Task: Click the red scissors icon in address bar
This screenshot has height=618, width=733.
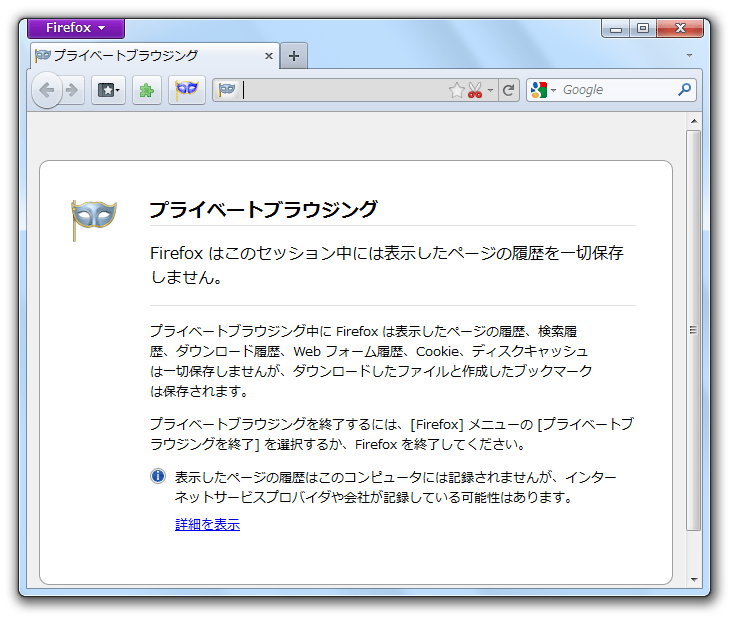Action: [x=475, y=90]
